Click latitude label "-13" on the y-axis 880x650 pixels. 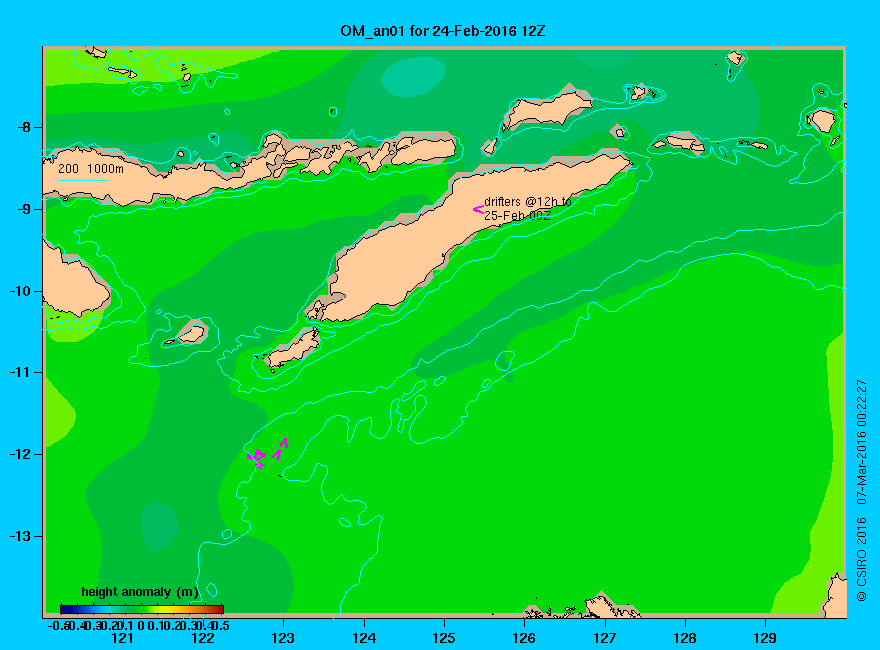point(20,536)
